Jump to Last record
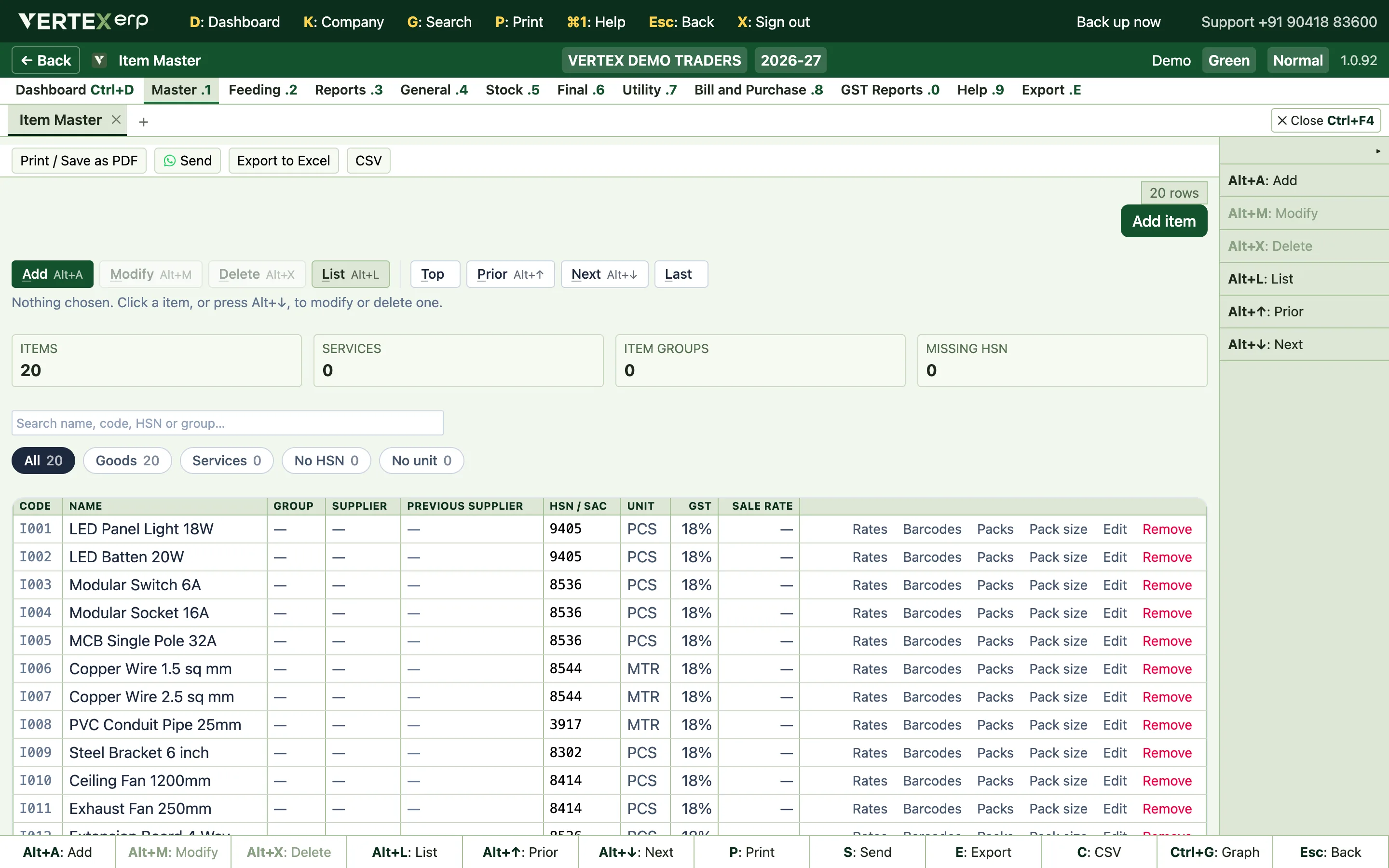1389x868 pixels. click(x=681, y=274)
